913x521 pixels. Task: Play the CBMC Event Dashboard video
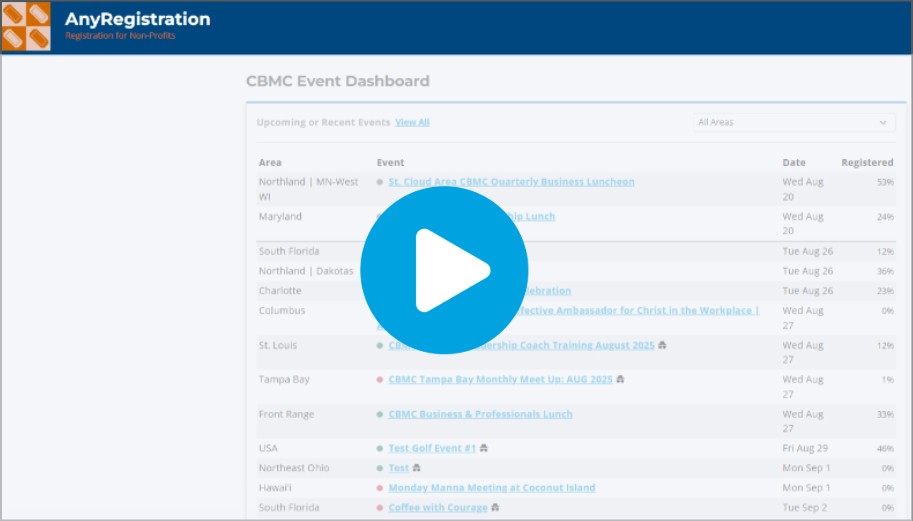click(444, 270)
